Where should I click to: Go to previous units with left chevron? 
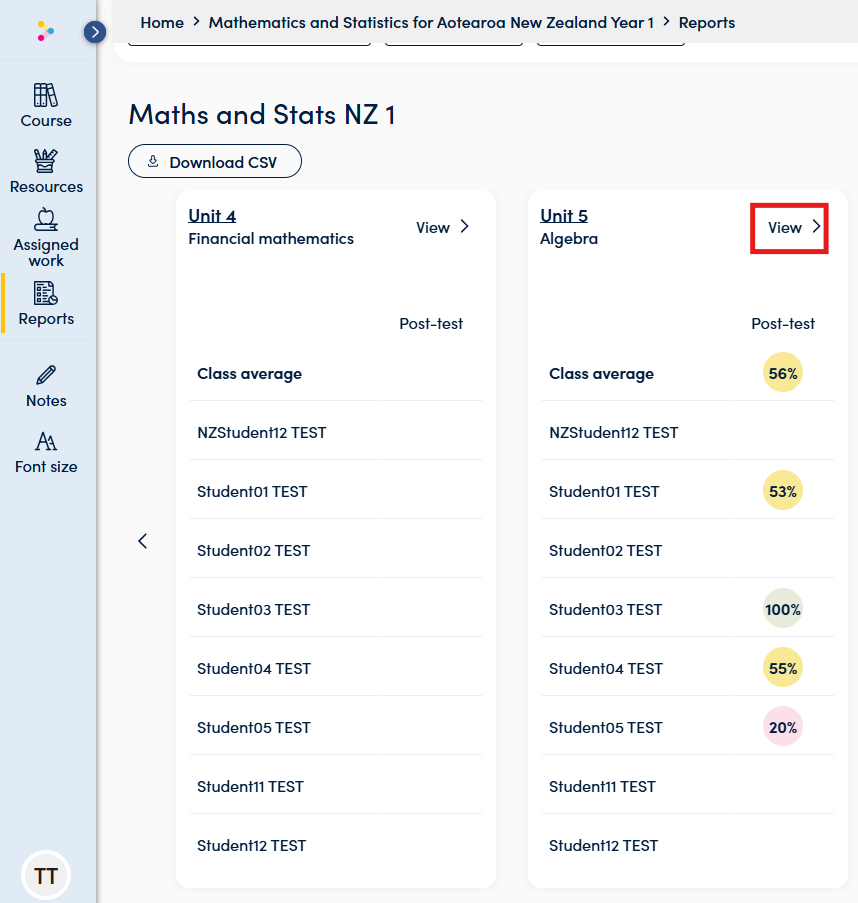click(143, 541)
